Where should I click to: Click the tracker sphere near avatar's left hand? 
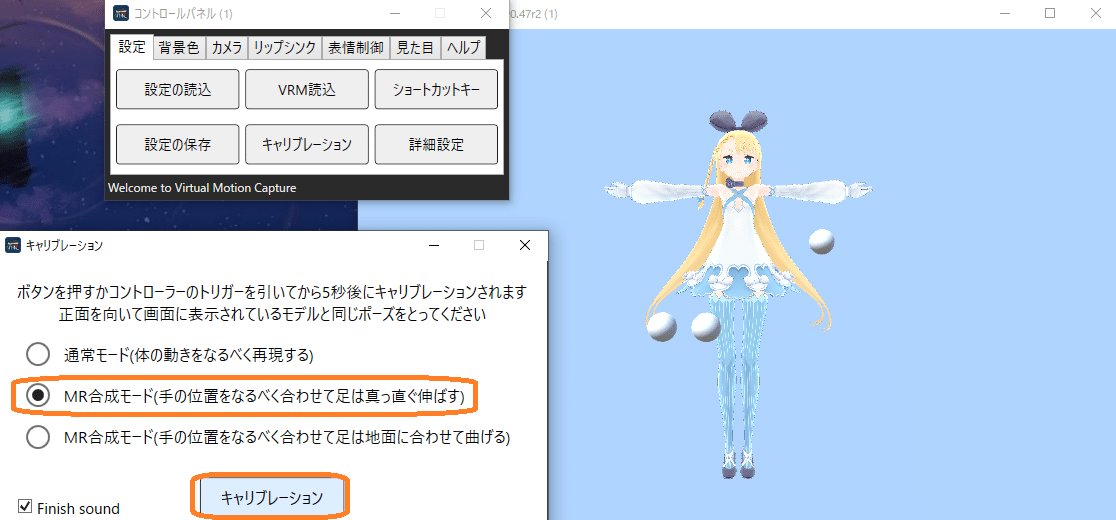coord(821,241)
